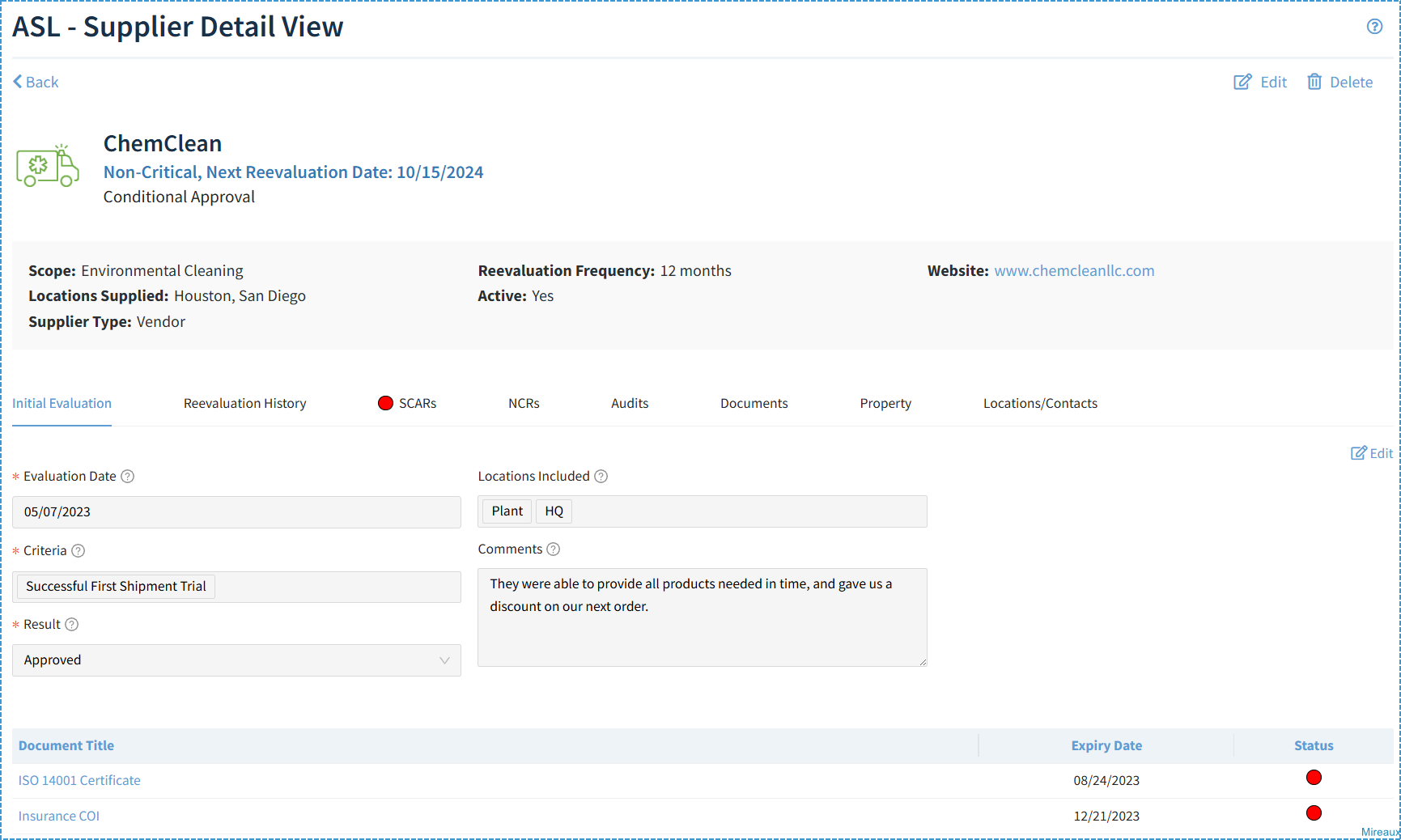Visit the www.chemcleanllc.com website link

tap(1074, 270)
